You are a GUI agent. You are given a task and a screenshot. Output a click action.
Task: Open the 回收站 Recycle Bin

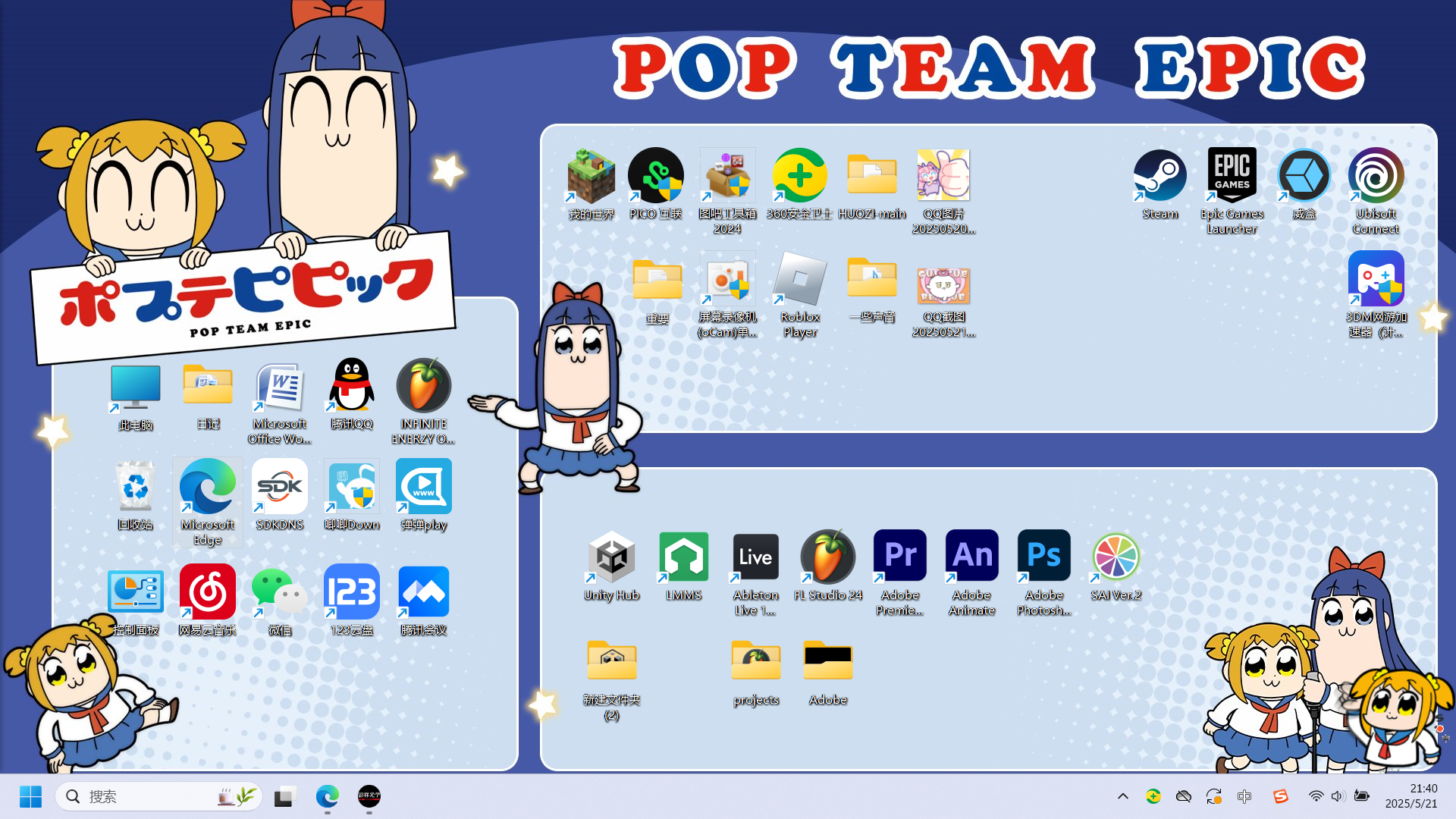[x=136, y=494]
